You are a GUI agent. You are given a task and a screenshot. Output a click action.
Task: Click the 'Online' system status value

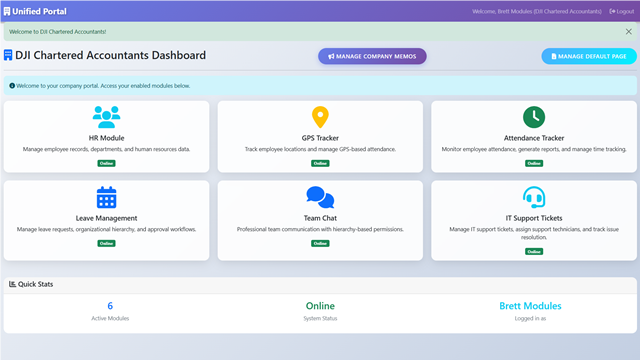tap(320, 306)
